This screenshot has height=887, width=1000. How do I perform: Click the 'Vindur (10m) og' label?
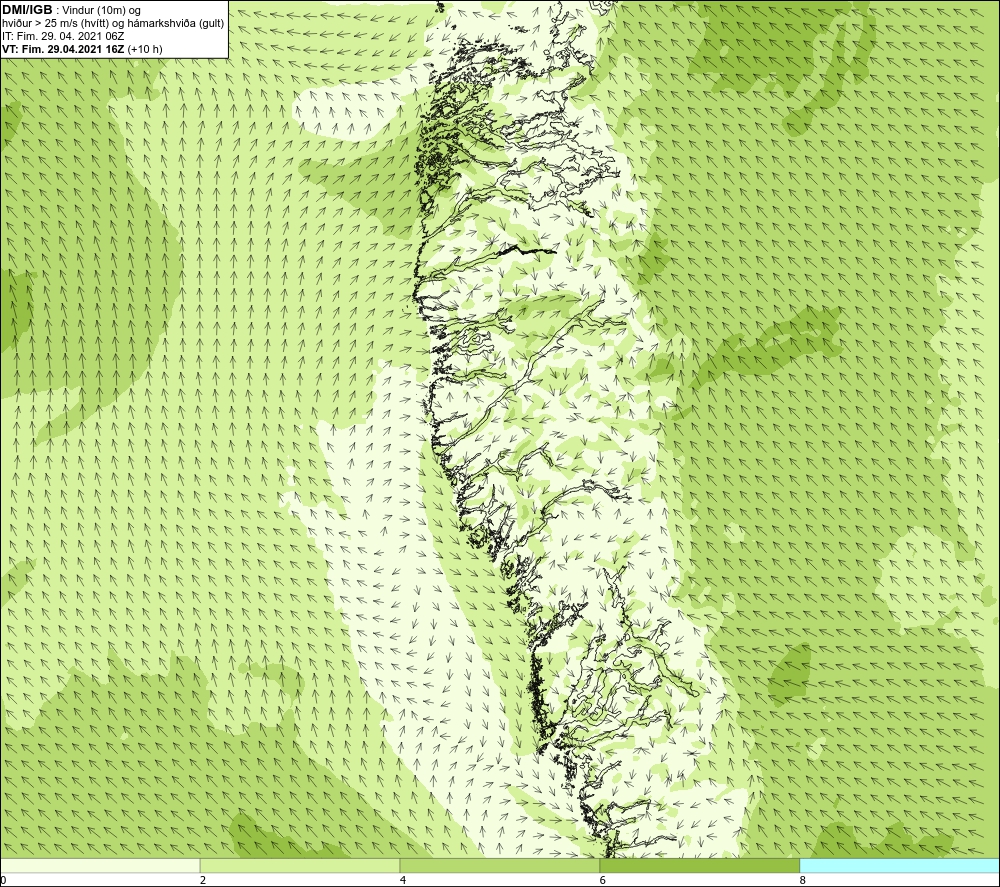pos(102,11)
